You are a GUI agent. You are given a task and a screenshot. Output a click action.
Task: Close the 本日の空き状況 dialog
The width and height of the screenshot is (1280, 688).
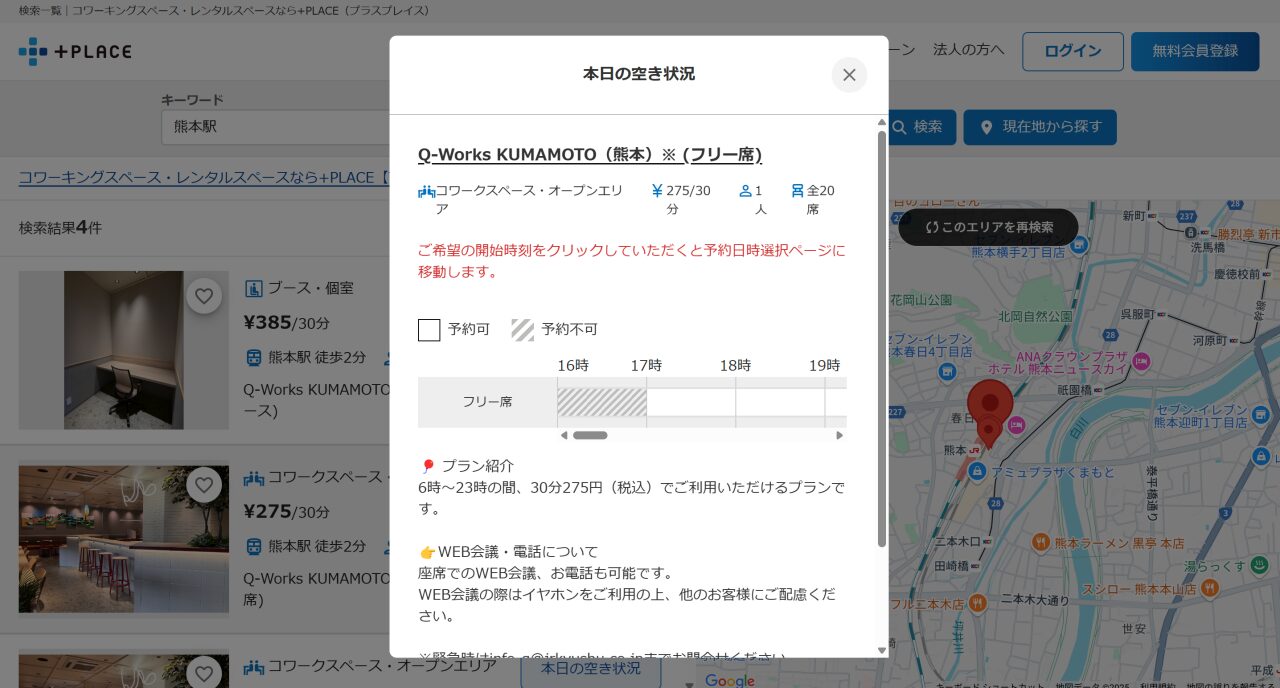pyautogui.click(x=849, y=75)
